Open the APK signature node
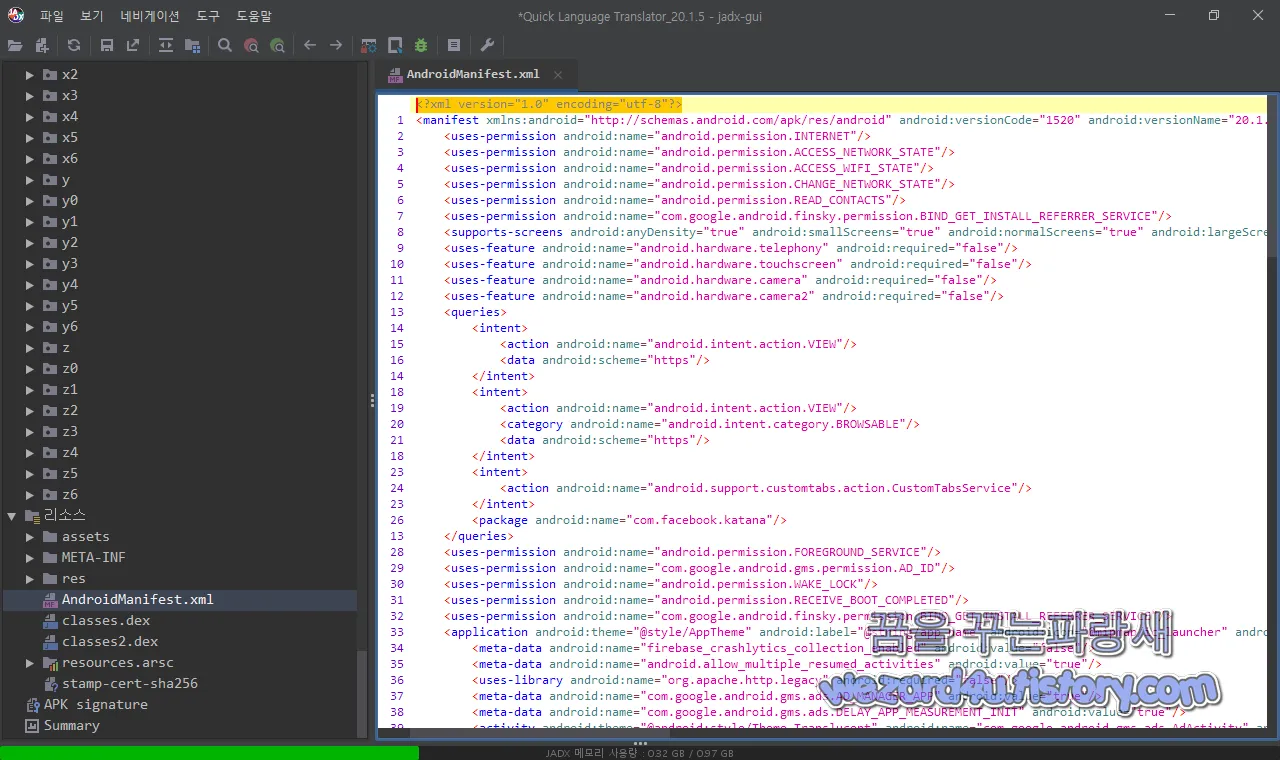 [95, 705]
